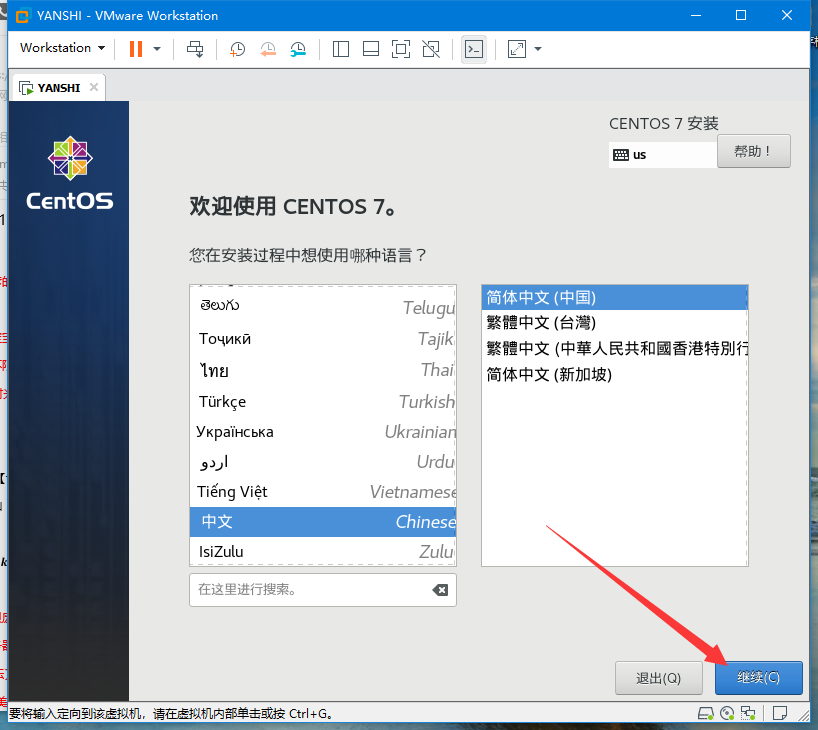Viewport: 818px width, 730px height.
Task: Click the 帮助! help button
Action: [753, 151]
